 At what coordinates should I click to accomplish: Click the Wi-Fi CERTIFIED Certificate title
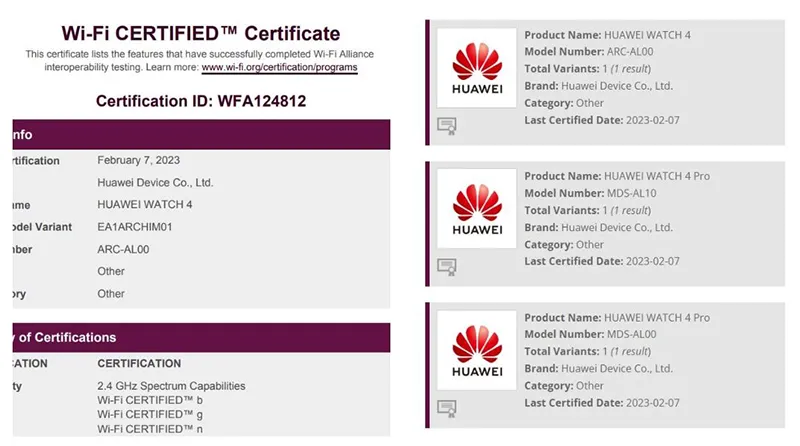click(200, 34)
